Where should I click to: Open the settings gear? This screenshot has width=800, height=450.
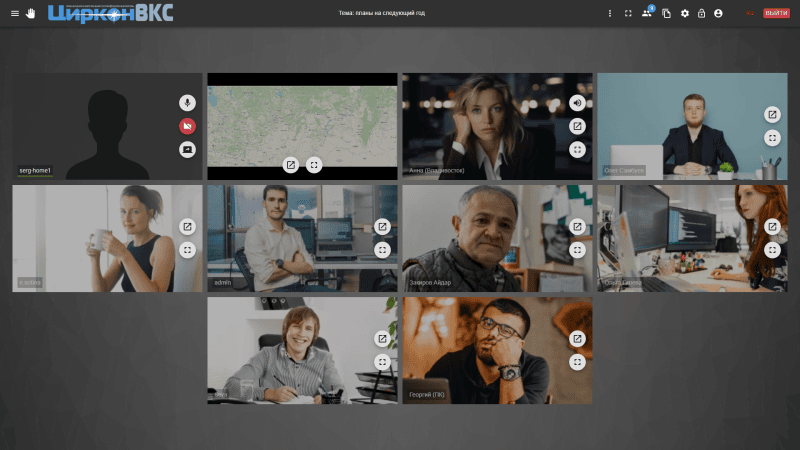[685, 13]
